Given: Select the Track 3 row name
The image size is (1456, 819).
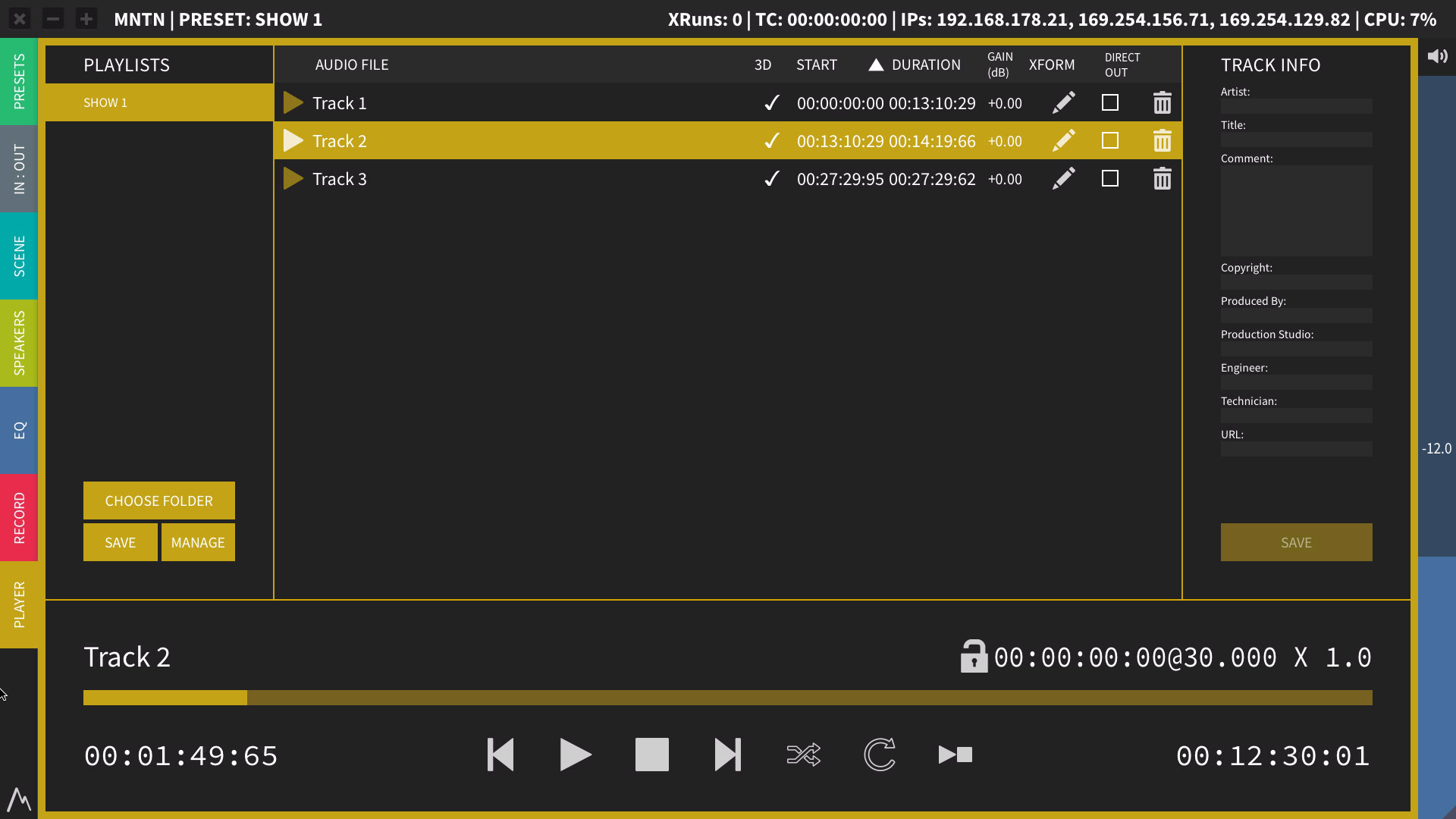Looking at the screenshot, I should [x=340, y=179].
